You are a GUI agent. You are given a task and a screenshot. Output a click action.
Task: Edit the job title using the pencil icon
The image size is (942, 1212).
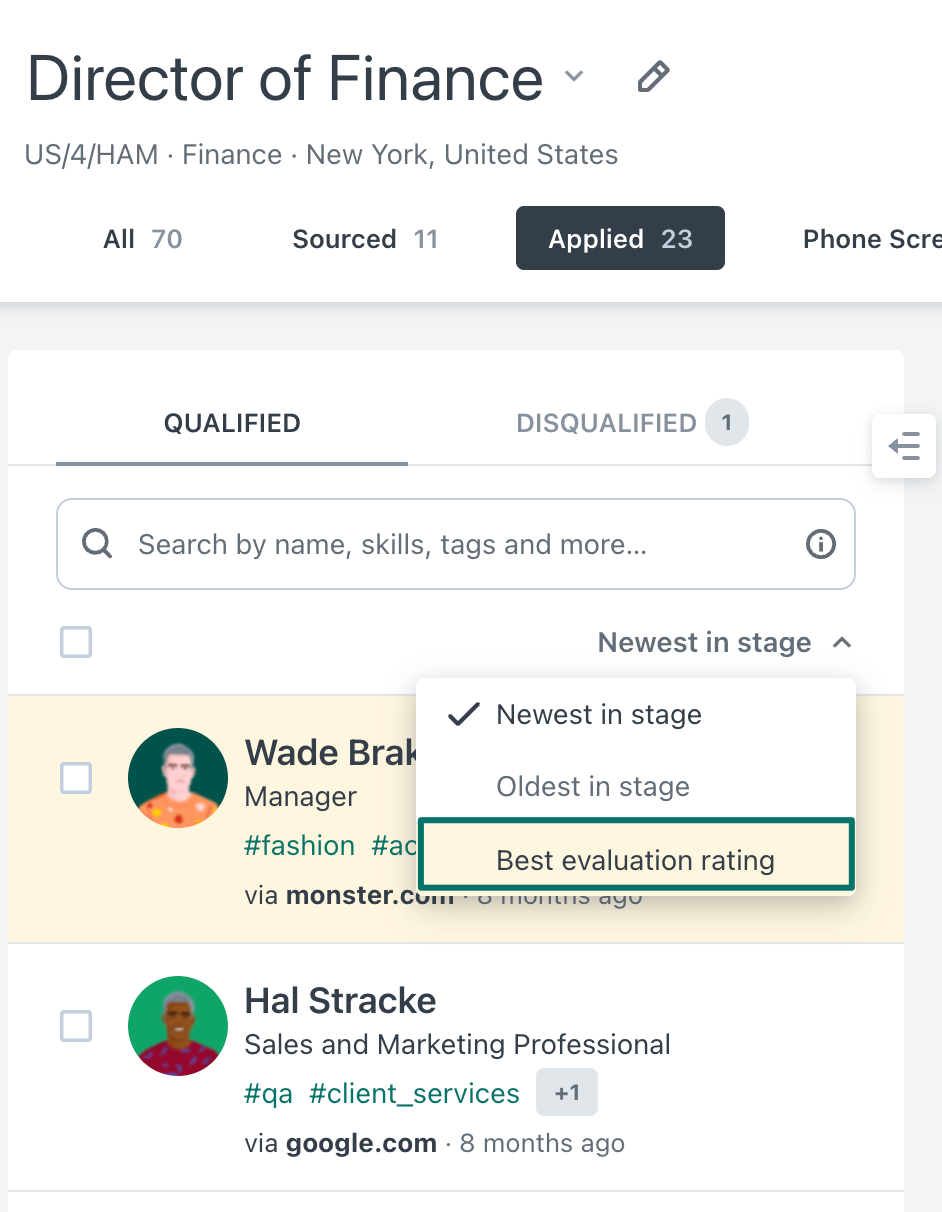click(x=653, y=76)
